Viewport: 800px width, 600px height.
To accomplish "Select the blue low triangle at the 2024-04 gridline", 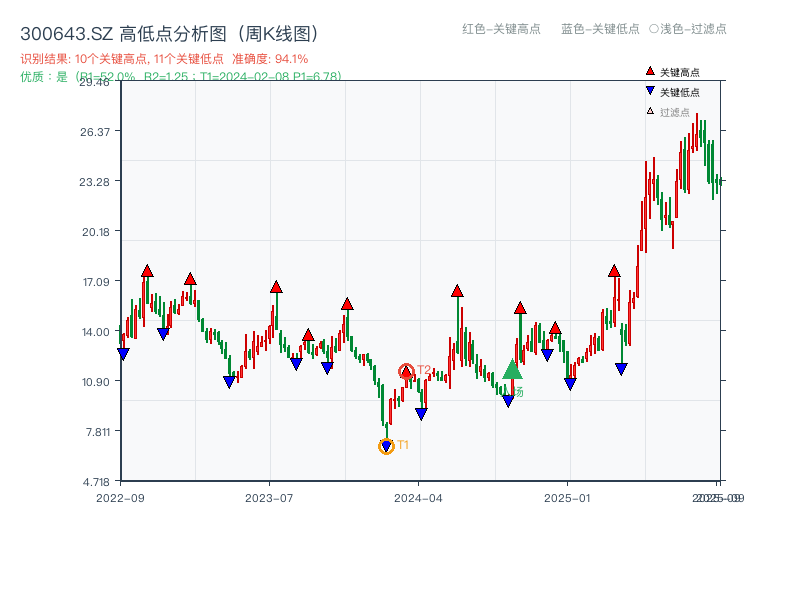I will tap(421, 414).
